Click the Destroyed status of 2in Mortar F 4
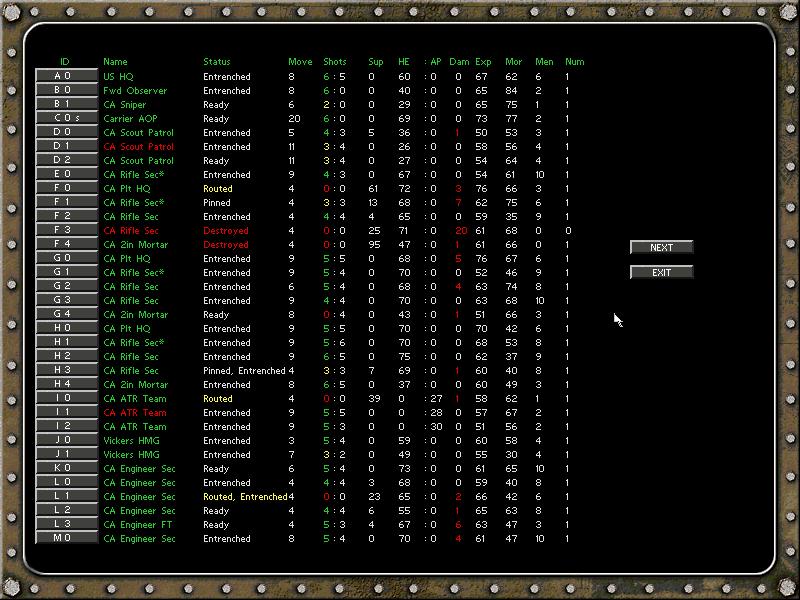The height and width of the screenshot is (600, 800). pyautogui.click(x=226, y=244)
